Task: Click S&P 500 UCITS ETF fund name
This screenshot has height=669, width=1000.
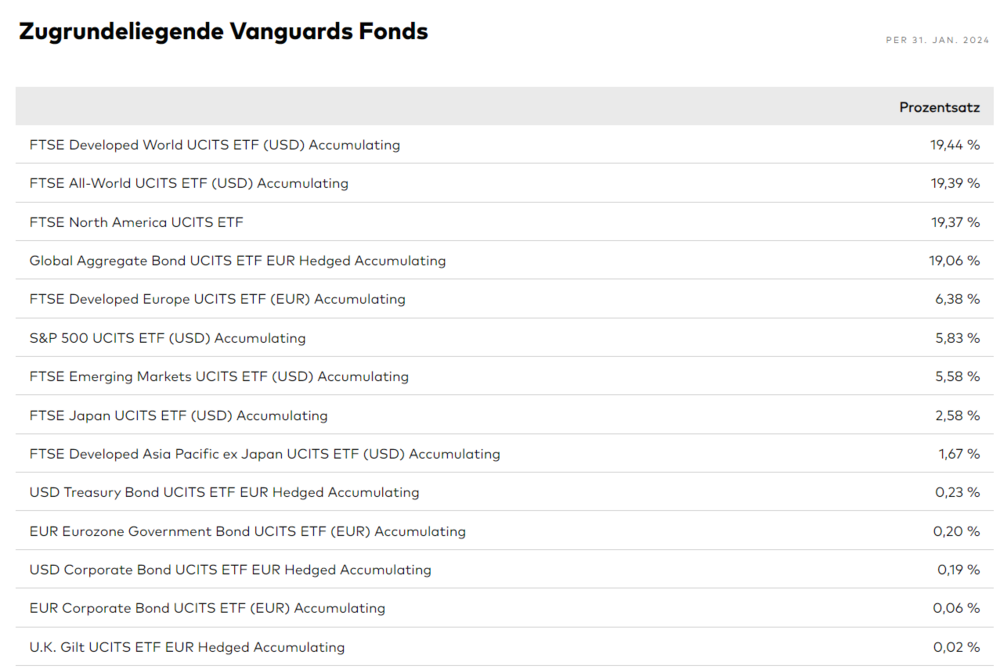Action: [167, 338]
